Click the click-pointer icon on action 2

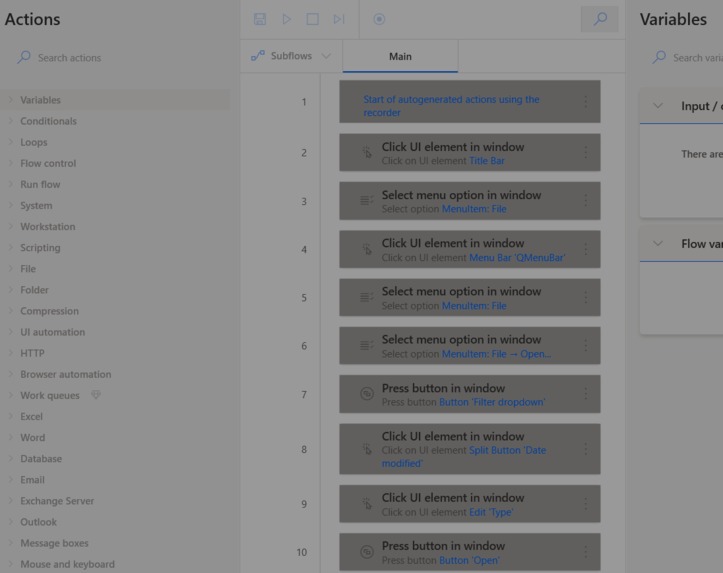pyautogui.click(x=367, y=153)
